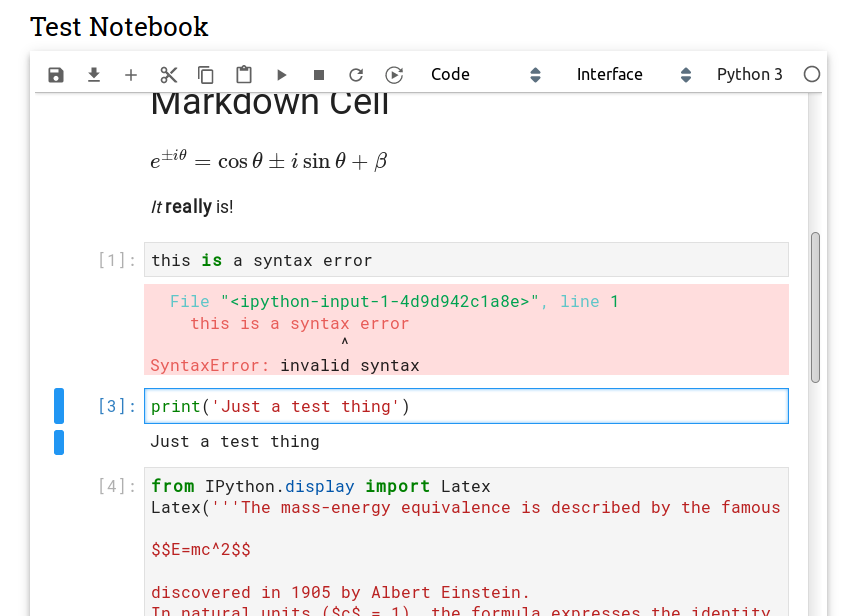Screen dimensions: 857x616
Task: Click the kernel status circle indicator
Action: [x=812, y=74]
